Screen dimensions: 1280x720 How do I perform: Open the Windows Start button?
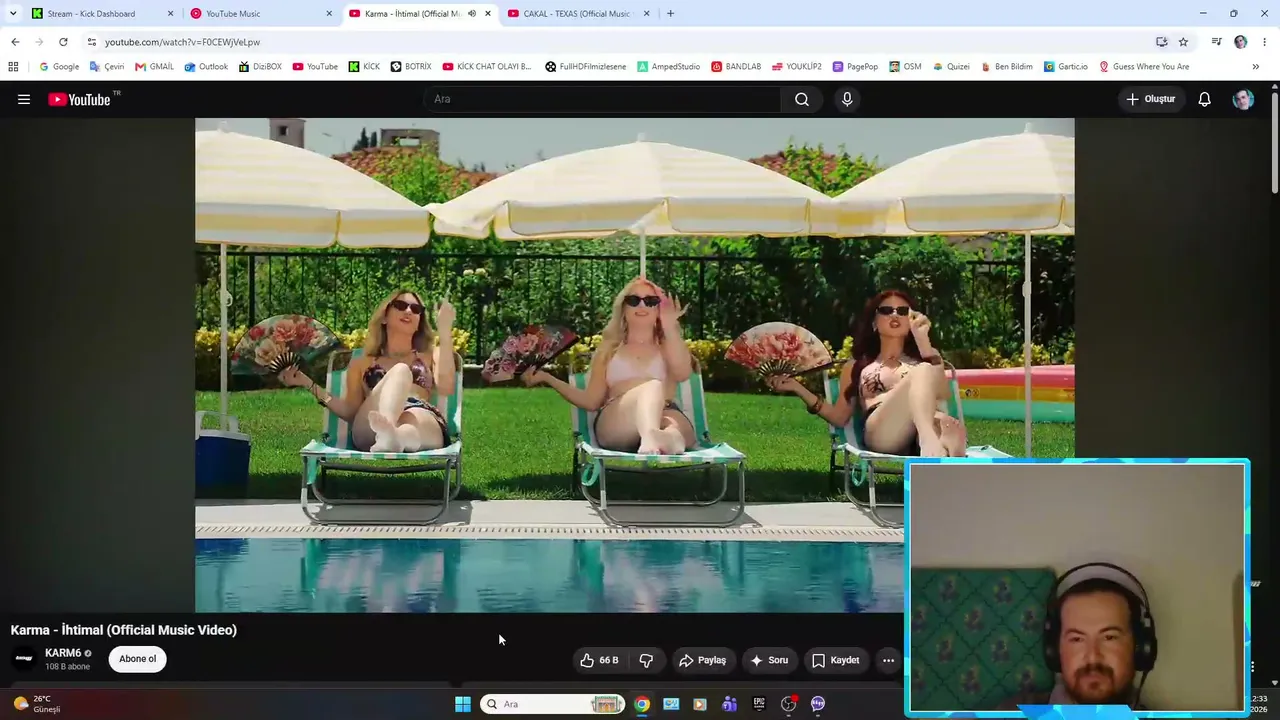tap(463, 704)
